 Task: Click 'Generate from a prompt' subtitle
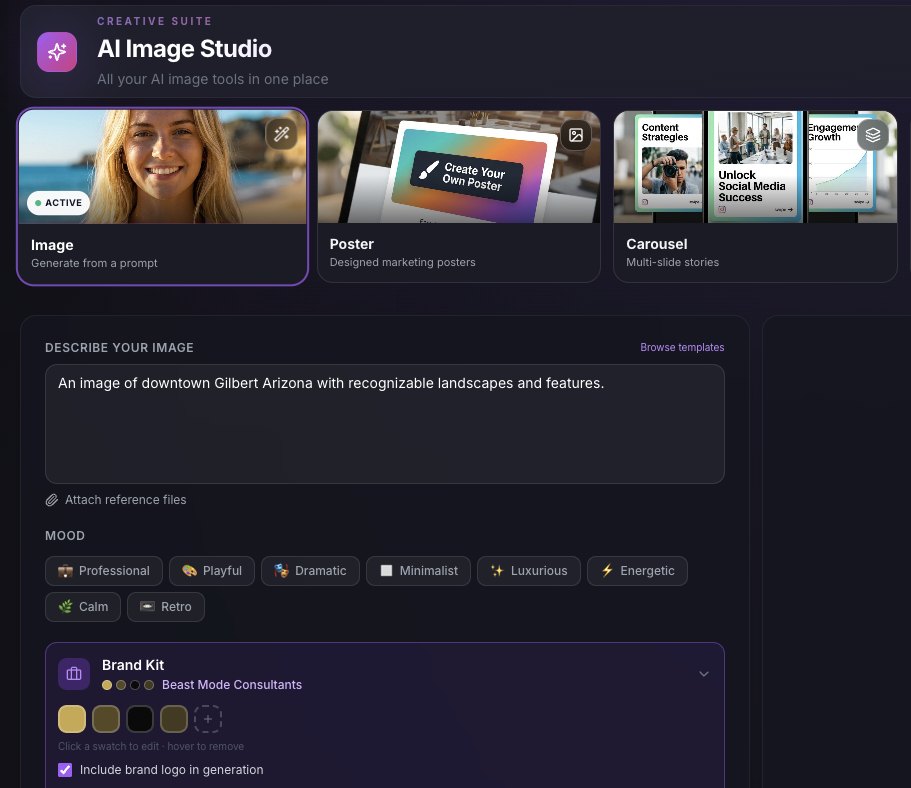pos(94,263)
